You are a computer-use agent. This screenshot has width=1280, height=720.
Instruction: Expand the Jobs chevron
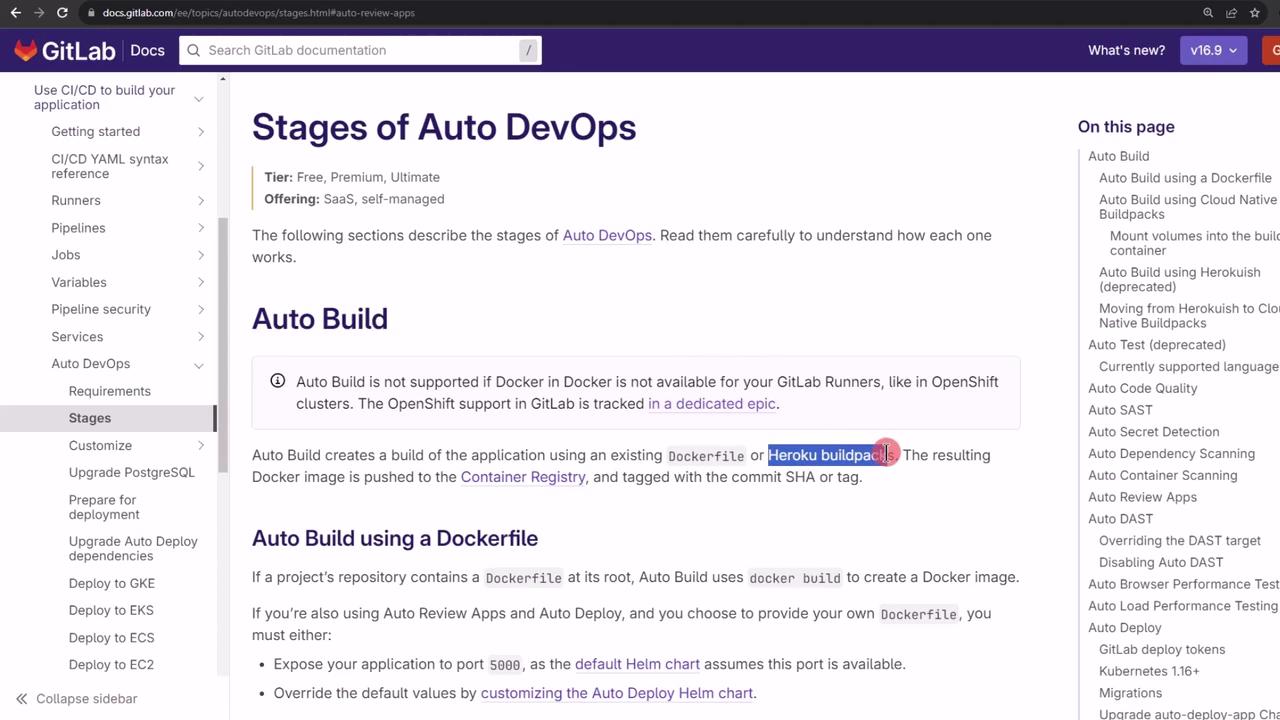(201, 255)
